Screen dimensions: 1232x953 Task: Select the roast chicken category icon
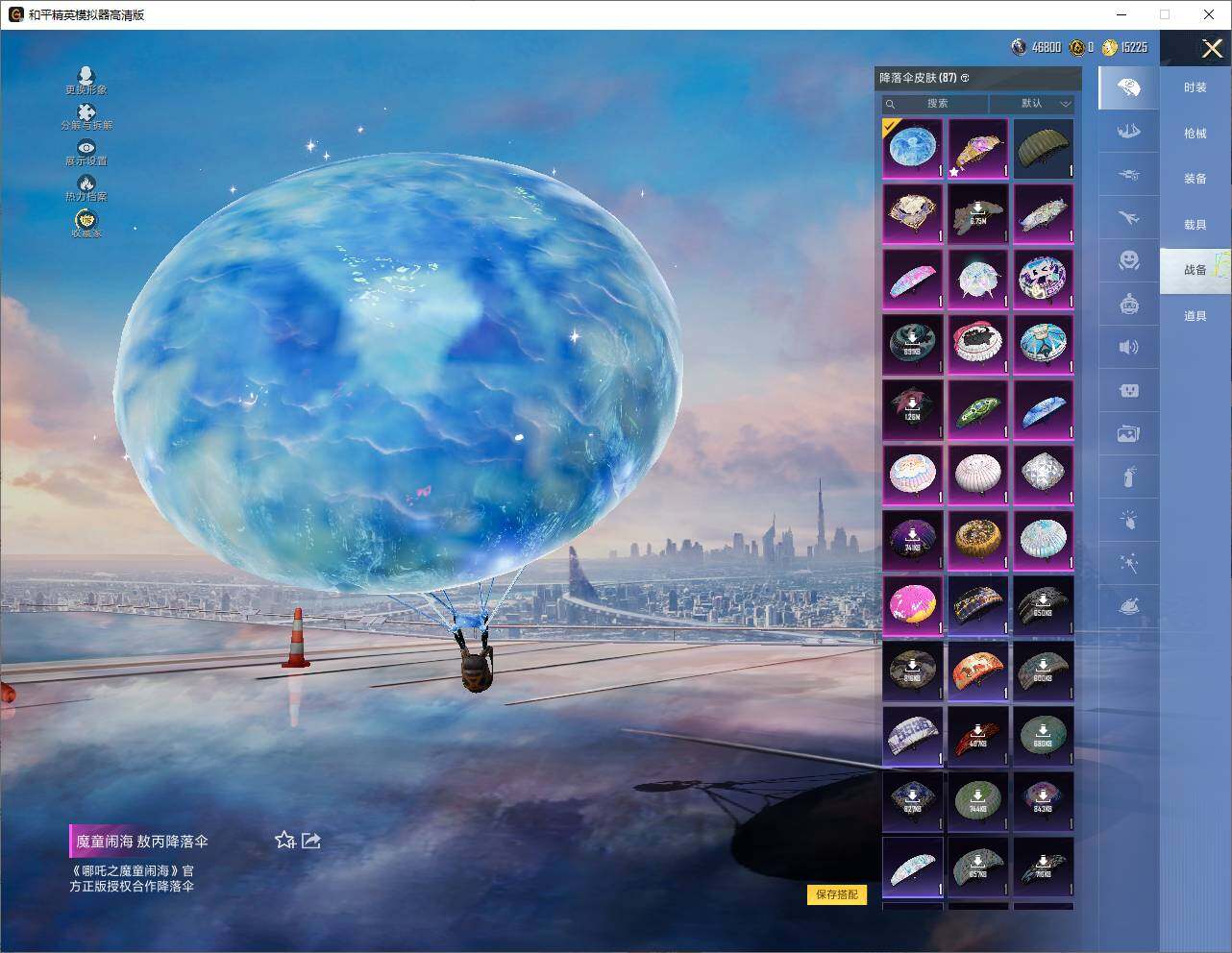pos(1129,606)
